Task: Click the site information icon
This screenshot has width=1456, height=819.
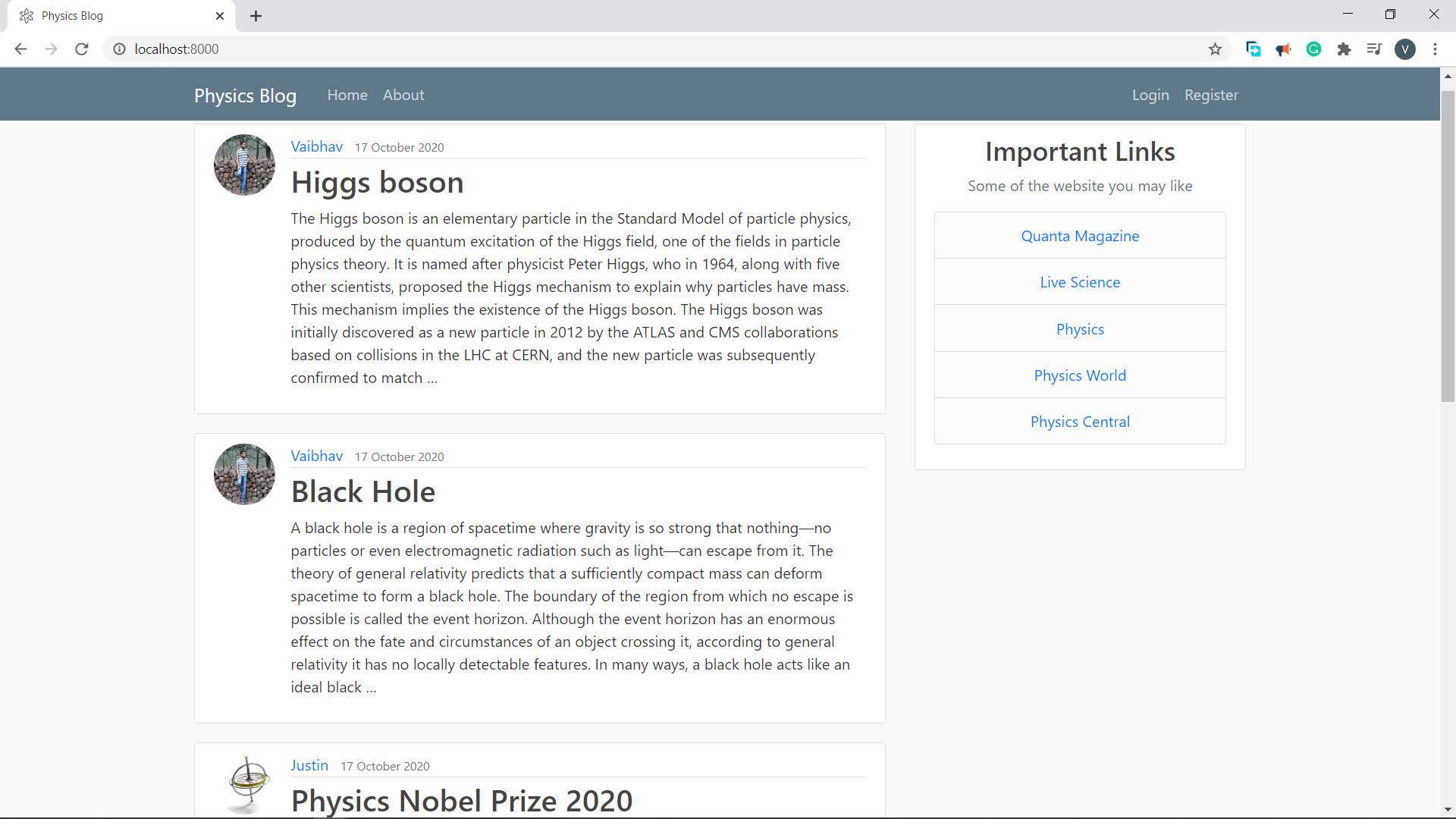Action: tap(119, 49)
